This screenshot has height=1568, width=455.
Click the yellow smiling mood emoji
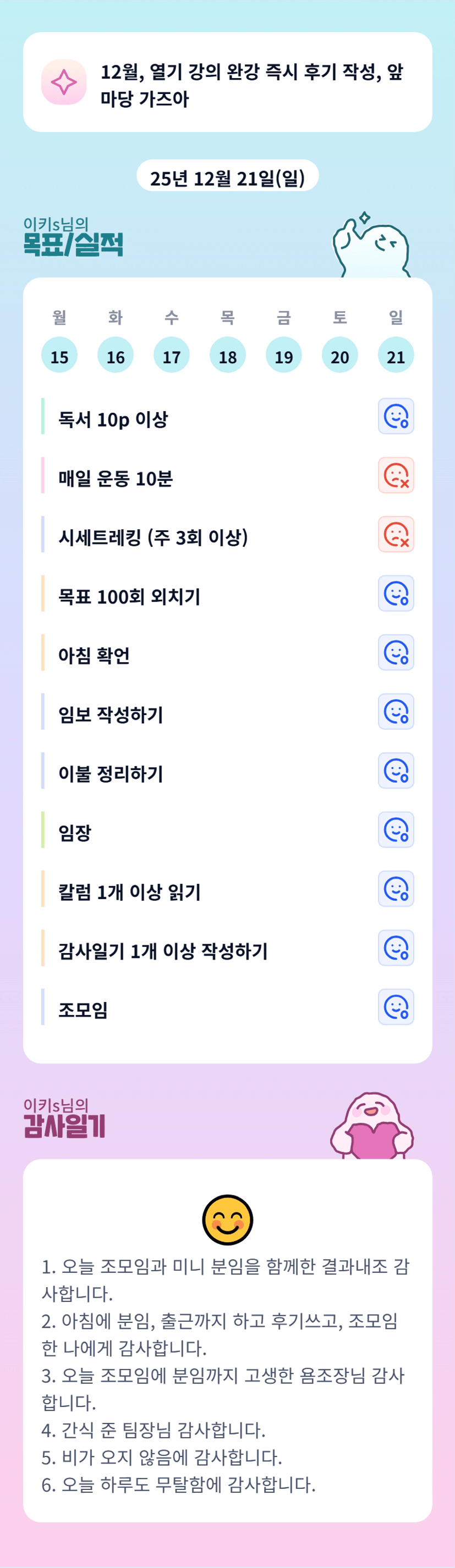coord(227,1220)
